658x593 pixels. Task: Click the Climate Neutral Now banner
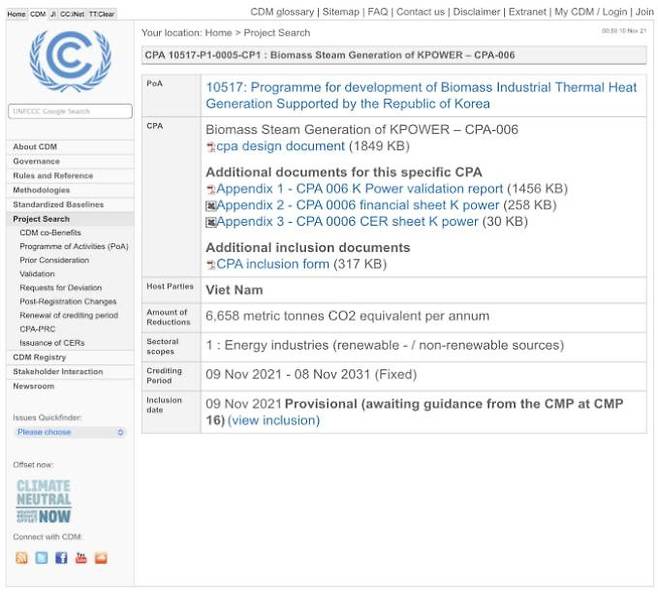coord(43,501)
